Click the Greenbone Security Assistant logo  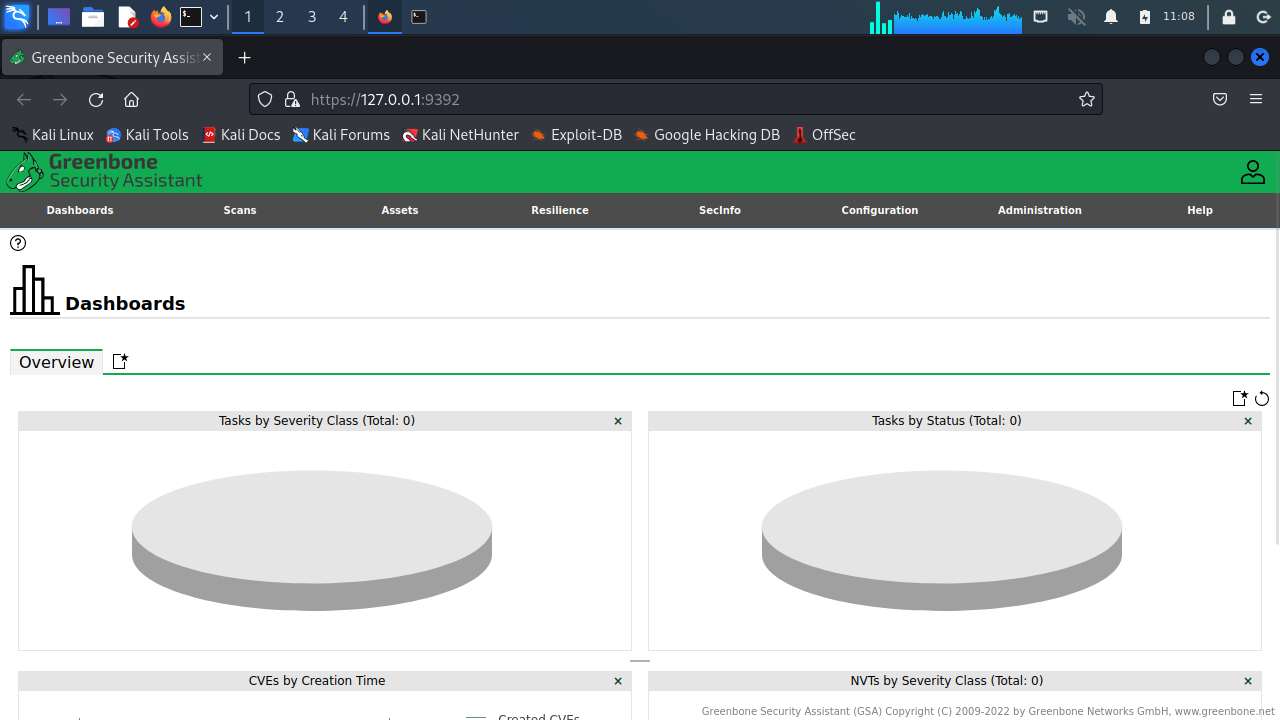(104, 172)
